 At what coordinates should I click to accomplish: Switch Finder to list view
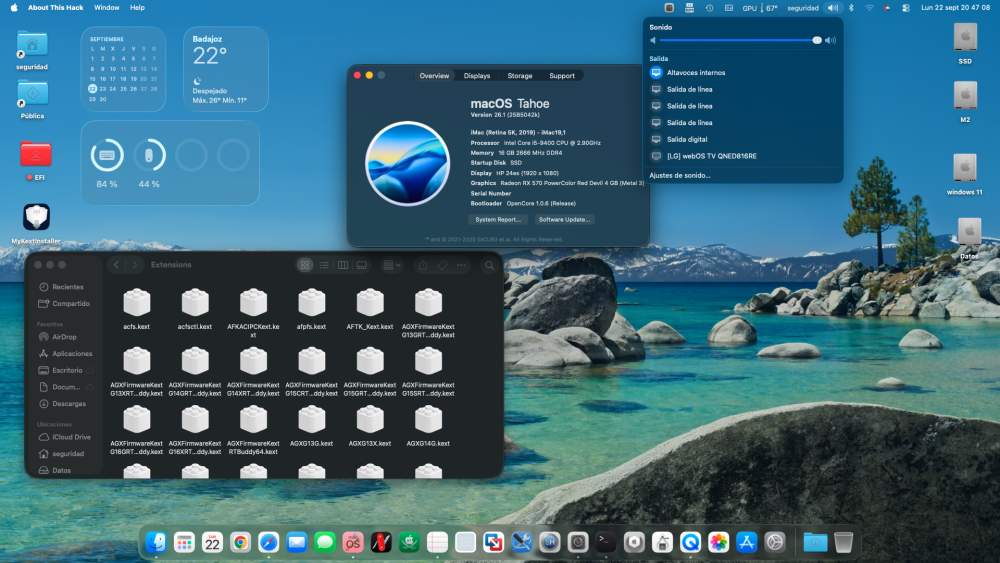(324, 265)
